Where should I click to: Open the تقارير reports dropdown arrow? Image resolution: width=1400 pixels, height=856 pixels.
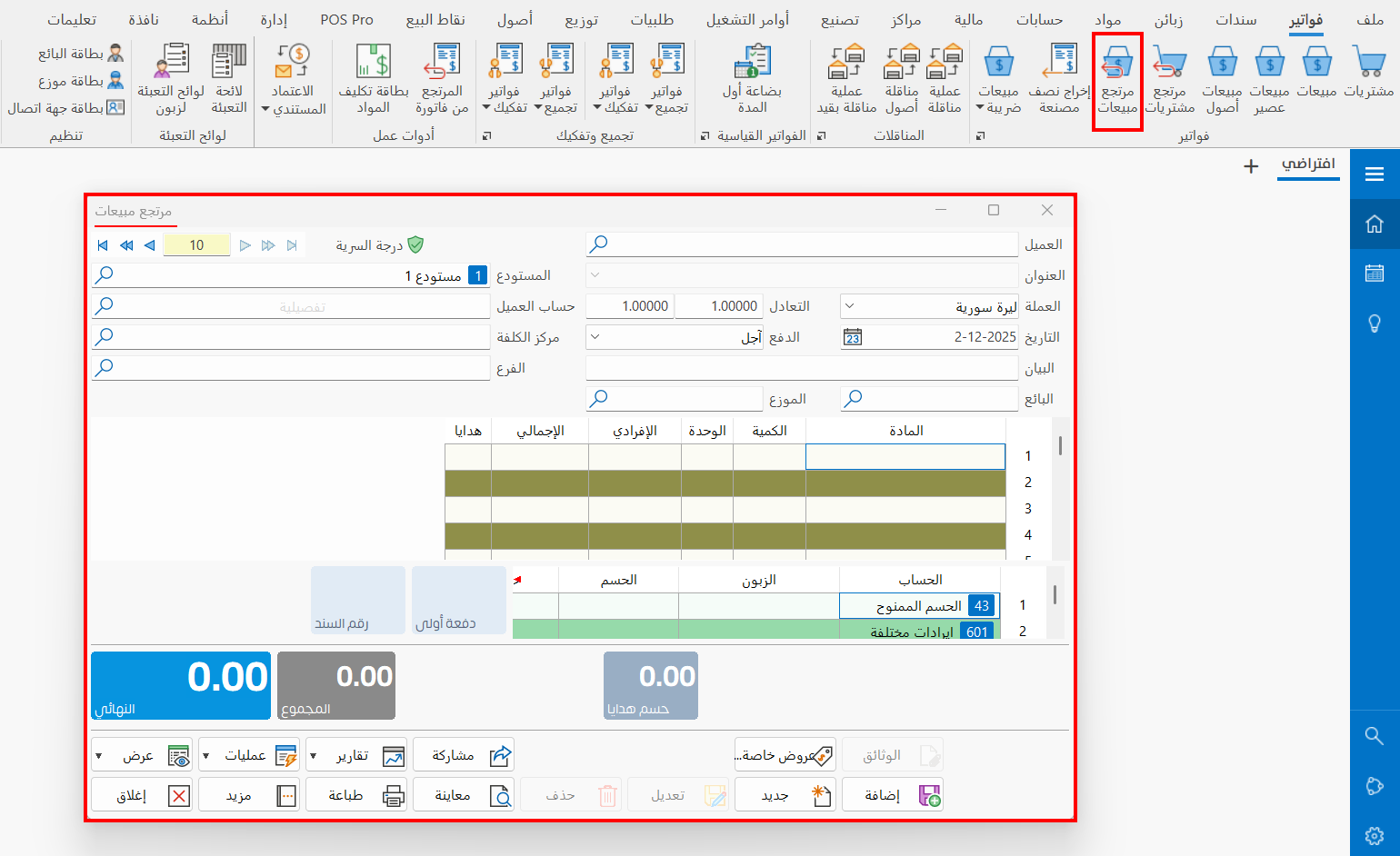[x=314, y=756]
